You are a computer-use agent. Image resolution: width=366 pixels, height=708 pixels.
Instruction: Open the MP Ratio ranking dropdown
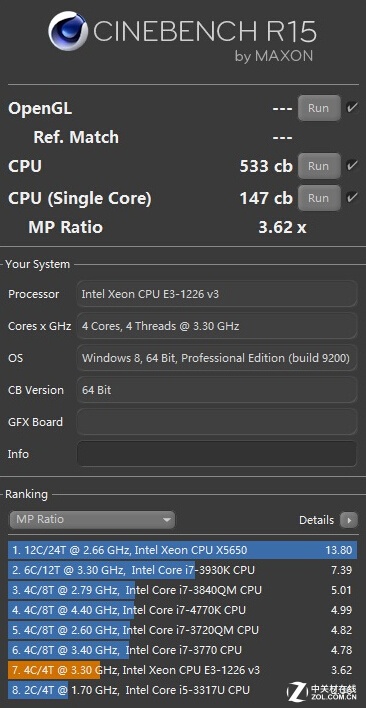(x=92, y=520)
